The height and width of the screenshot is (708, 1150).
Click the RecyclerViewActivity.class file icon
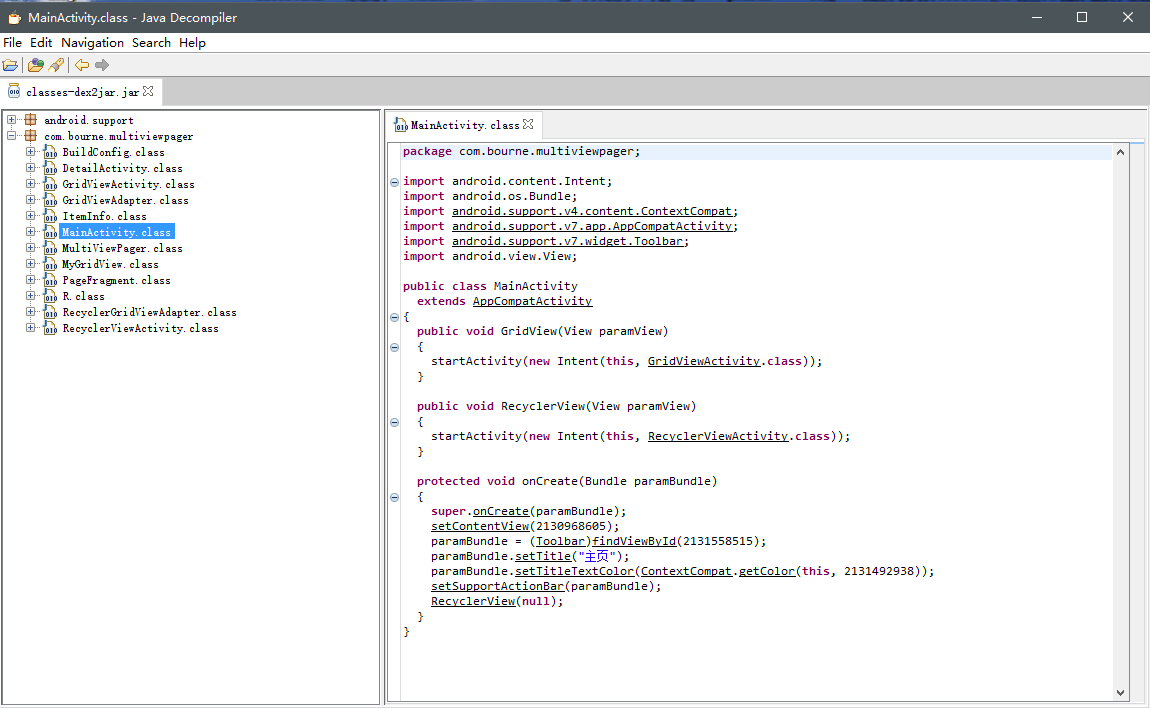50,329
